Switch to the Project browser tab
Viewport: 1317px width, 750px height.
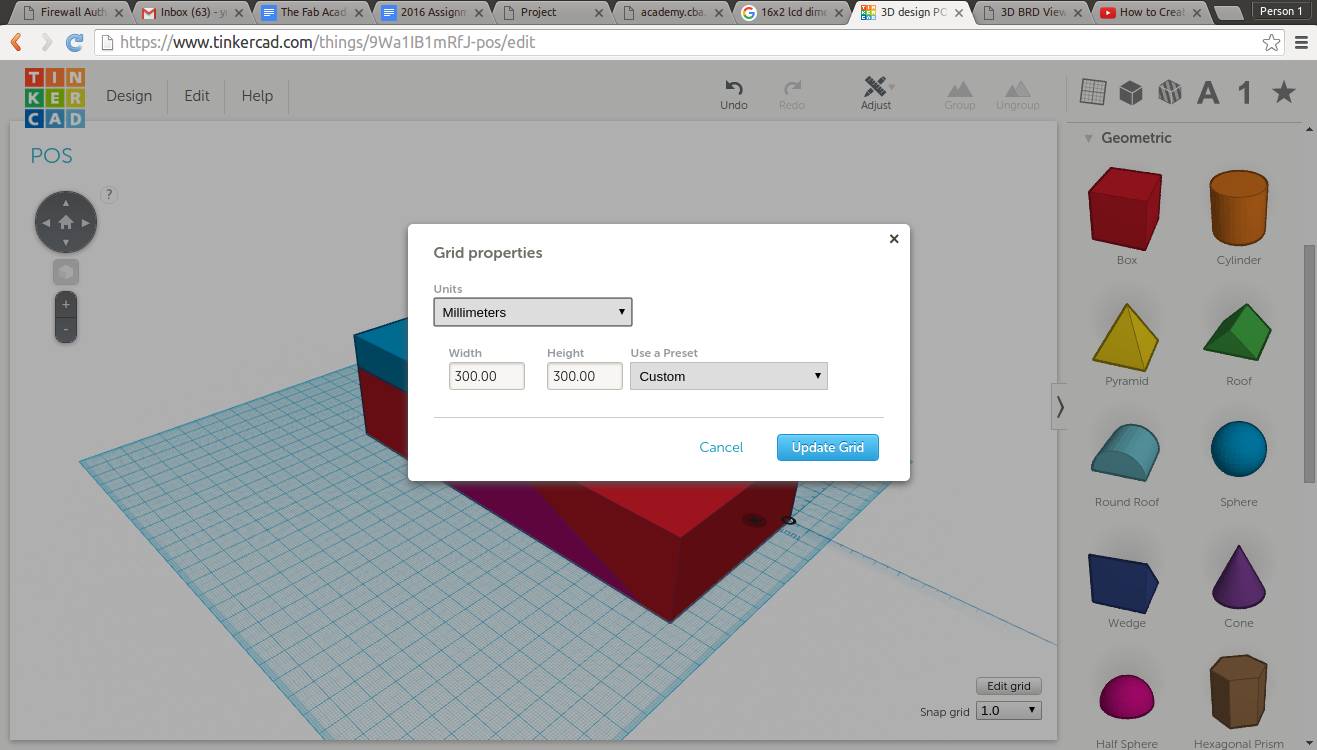tap(551, 12)
